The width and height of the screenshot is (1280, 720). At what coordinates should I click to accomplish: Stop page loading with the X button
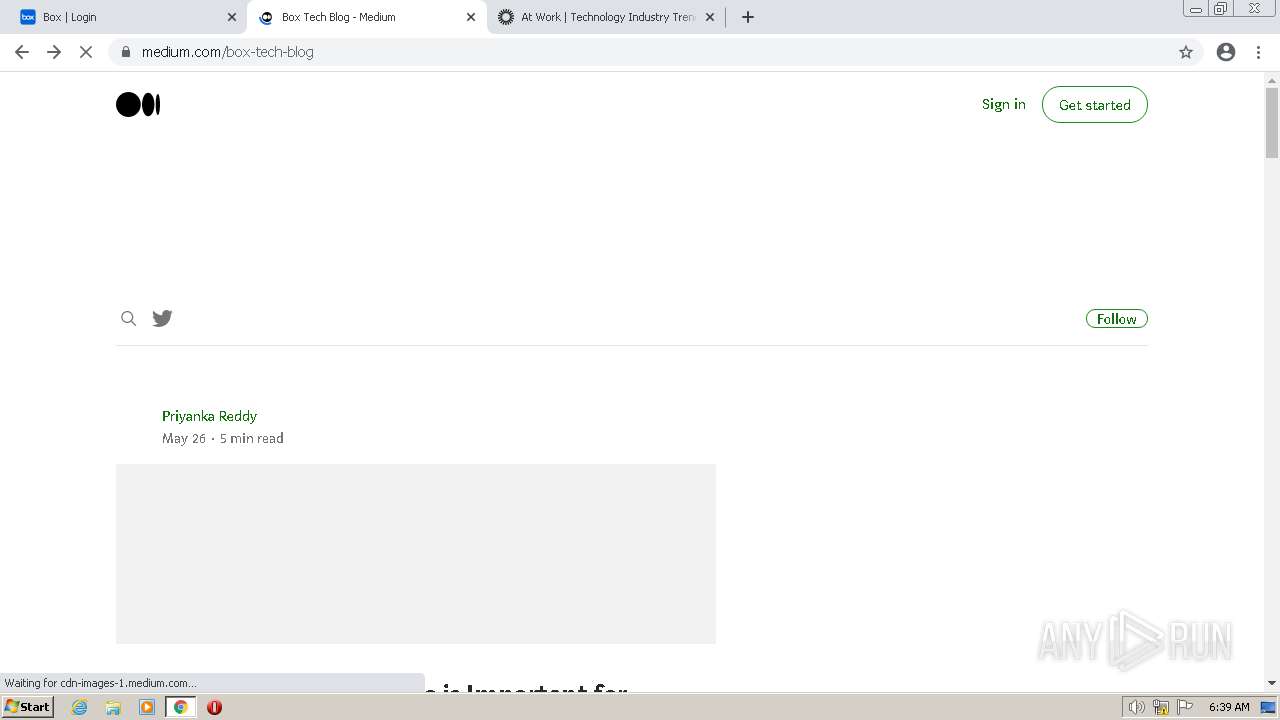(x=86, y=52)
